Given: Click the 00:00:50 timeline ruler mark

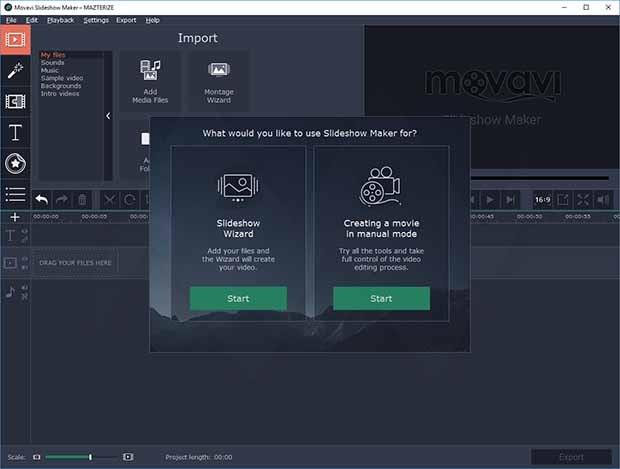Looking at the screenshot, I should click(x=529, y=217).
